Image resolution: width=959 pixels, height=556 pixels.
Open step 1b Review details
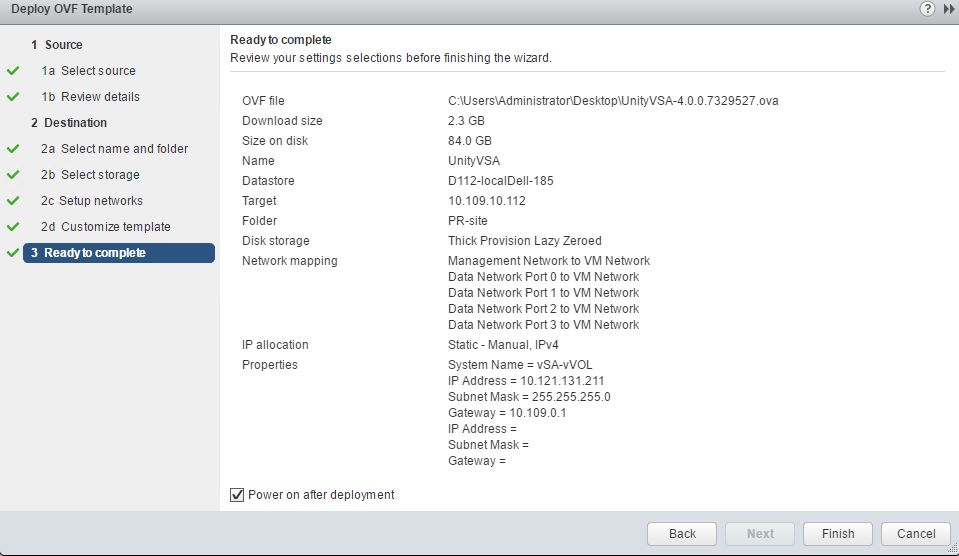tap(90, 97)
